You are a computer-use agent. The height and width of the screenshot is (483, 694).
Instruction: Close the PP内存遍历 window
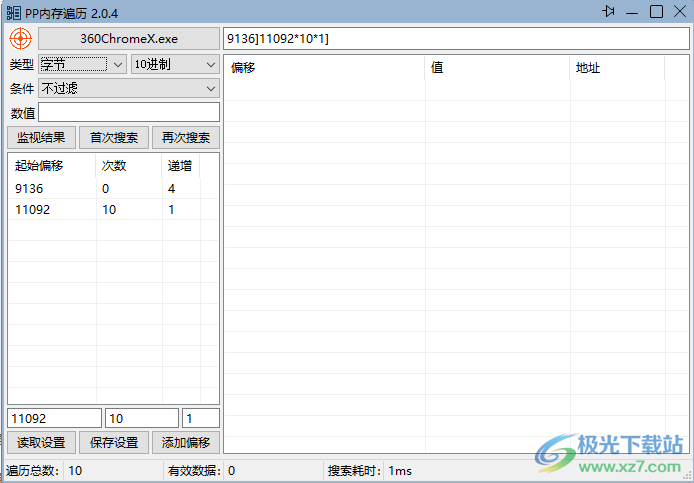click(x=679, y=11)
